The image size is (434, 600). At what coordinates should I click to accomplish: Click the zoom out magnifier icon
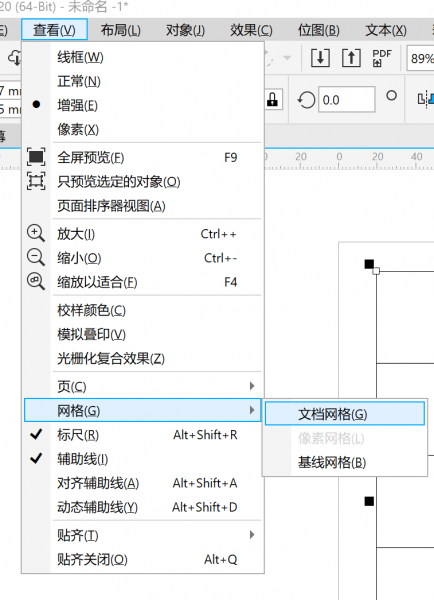(x=36, y=258)
